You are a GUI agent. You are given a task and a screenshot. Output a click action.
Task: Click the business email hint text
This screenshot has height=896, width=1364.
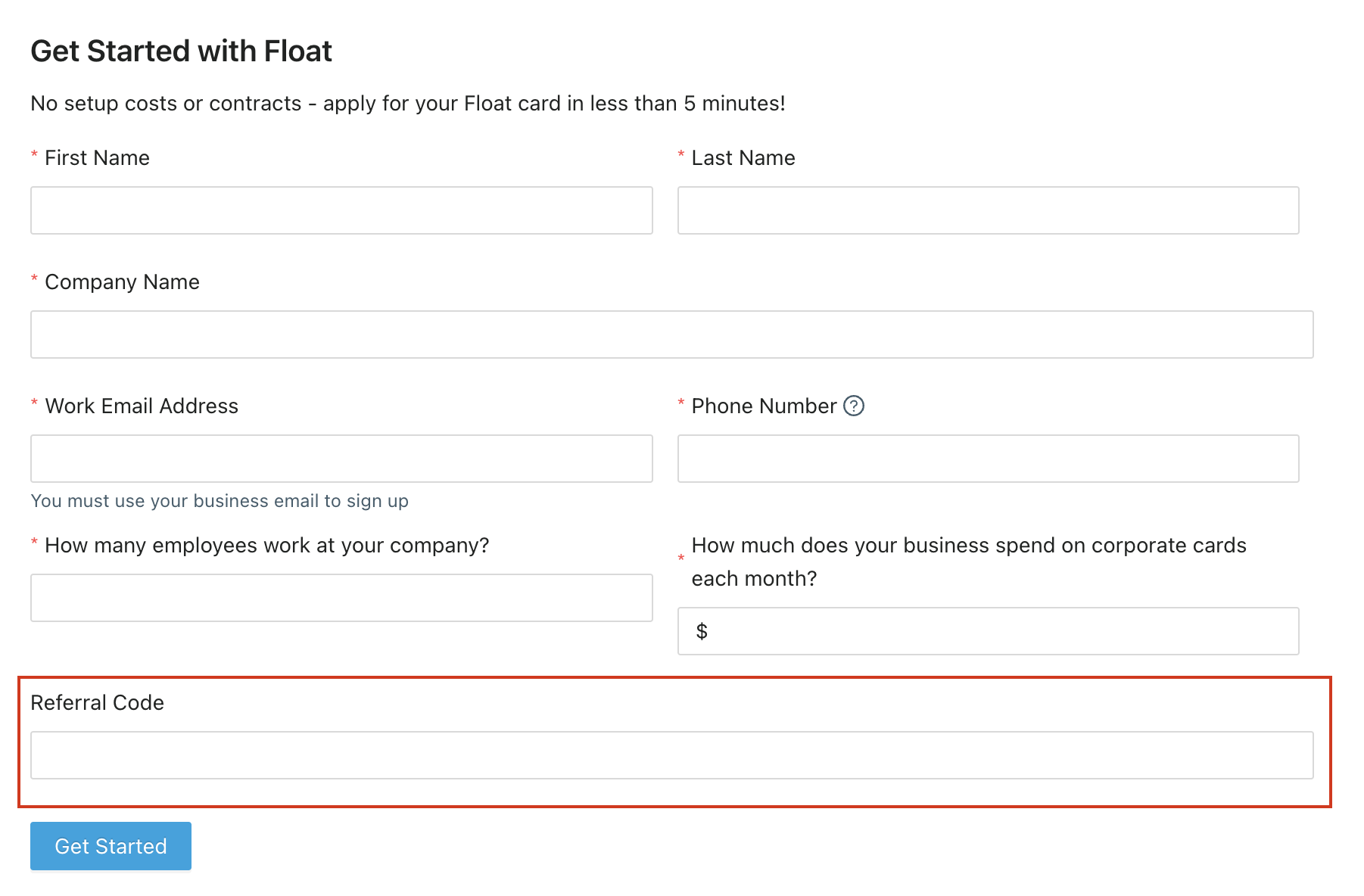coord(220,501)
